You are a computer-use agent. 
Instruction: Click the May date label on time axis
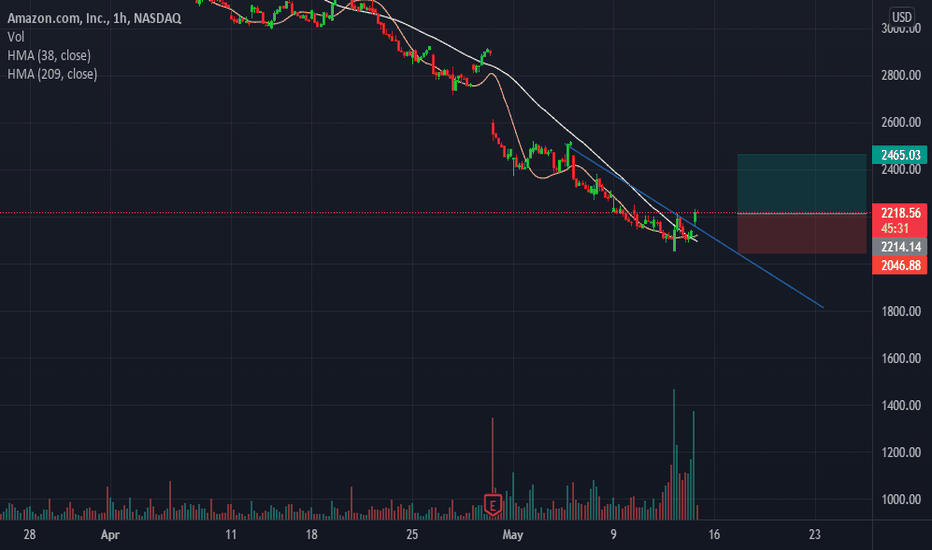point(512,535)
